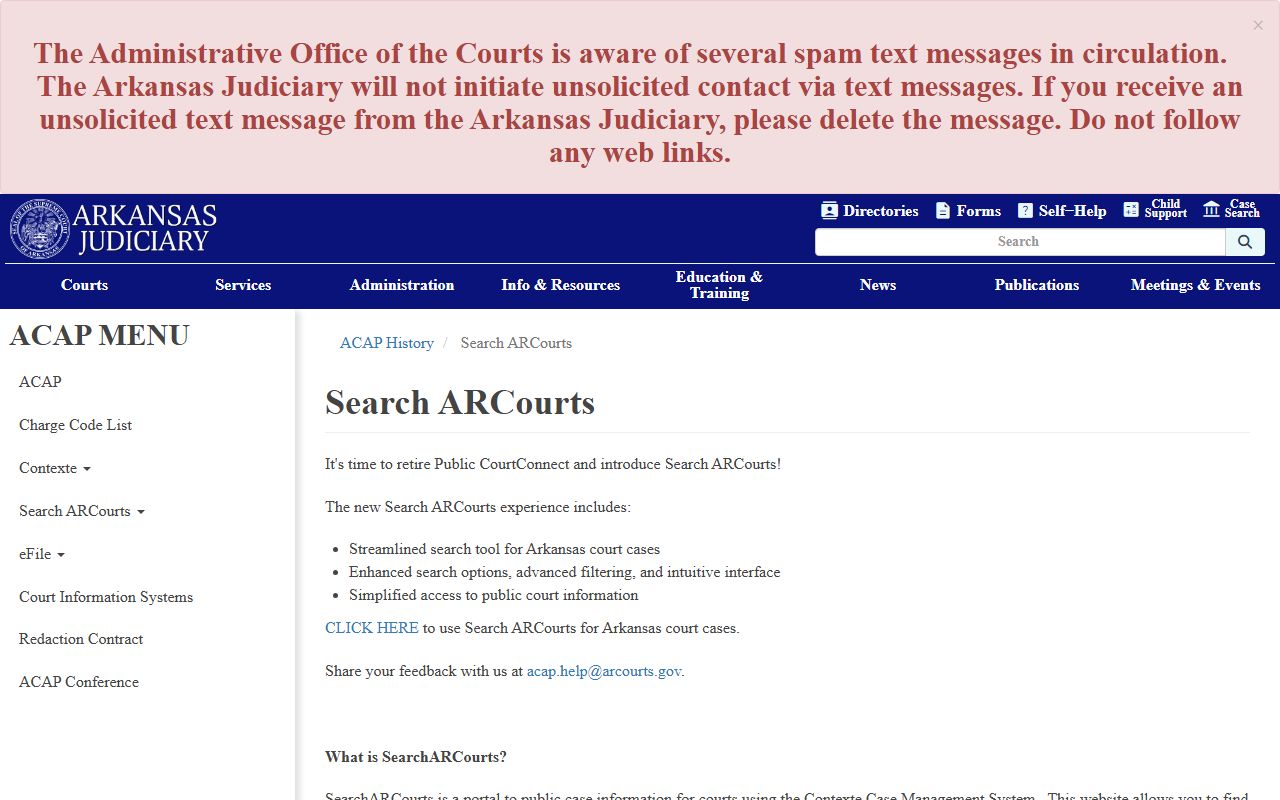The width and height of the screenshot is (1280, 800).
Task: Open the Meetings & Events menu
Action: coord(1196,285)
